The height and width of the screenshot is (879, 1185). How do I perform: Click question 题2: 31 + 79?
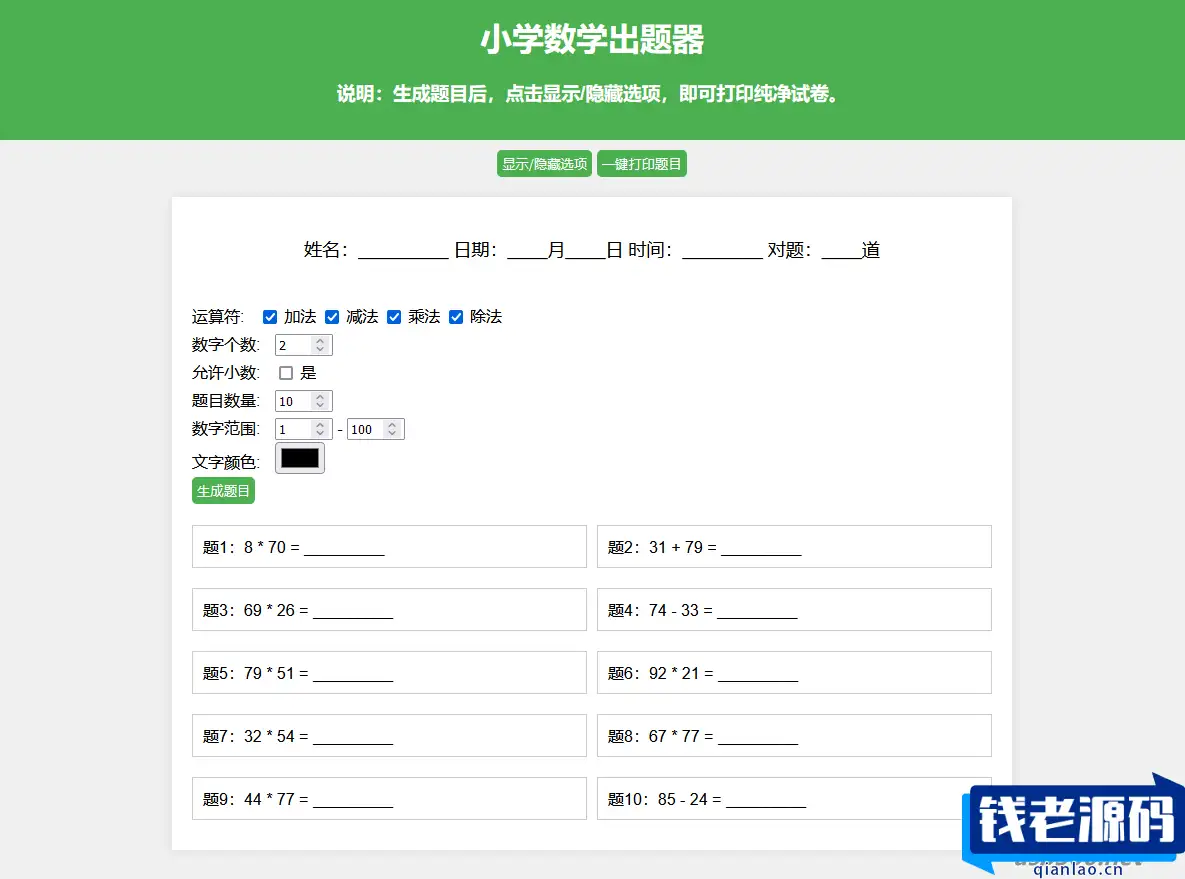pos(794,546)
